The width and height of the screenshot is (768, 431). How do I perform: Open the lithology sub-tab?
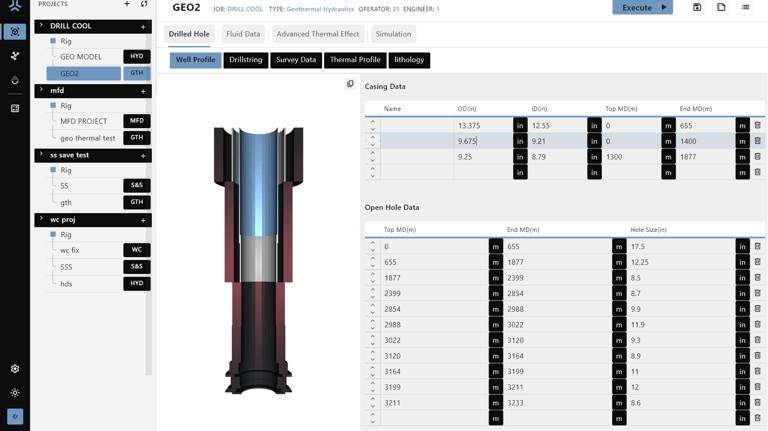coord(409,60)
